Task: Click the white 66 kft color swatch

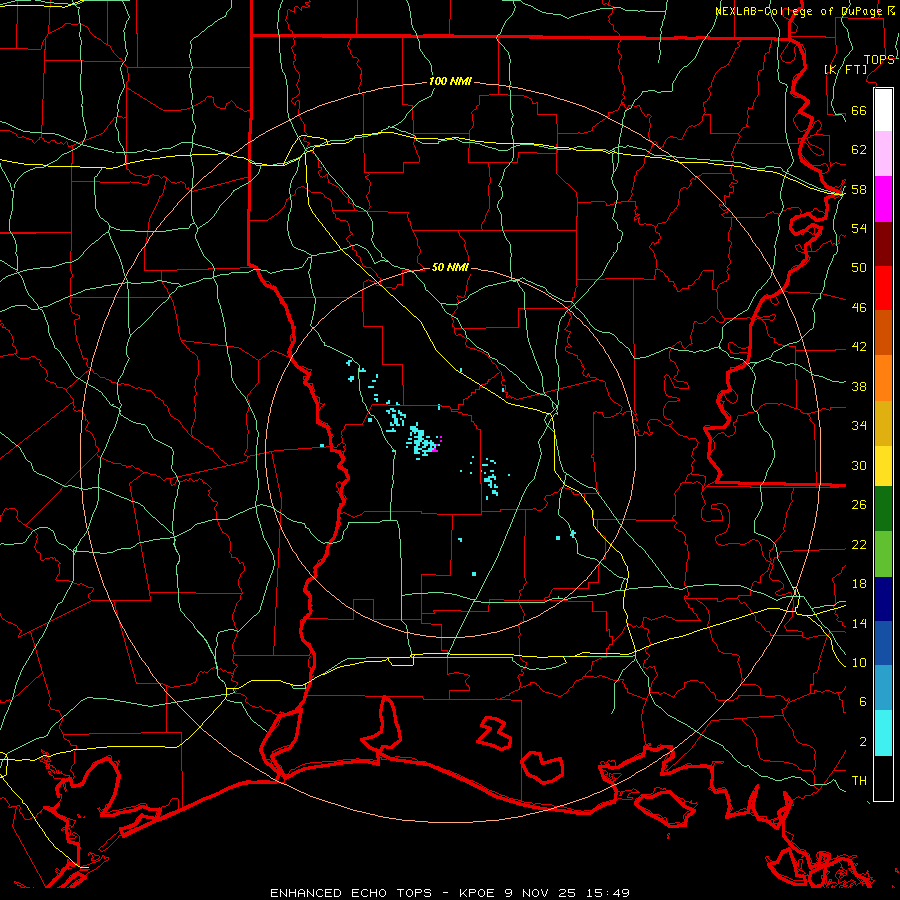Action: (x=883, y=110)
